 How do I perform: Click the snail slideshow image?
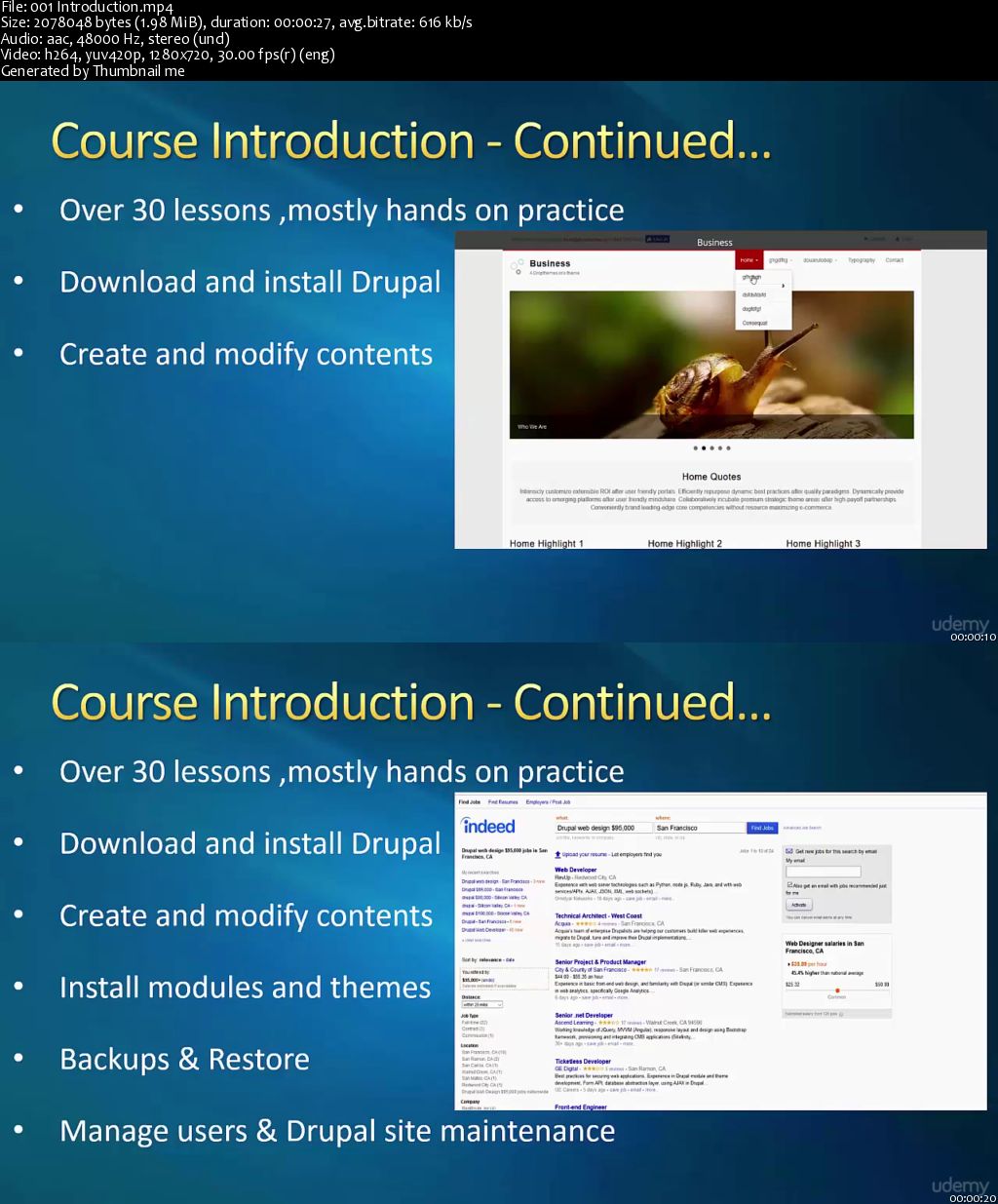[x=711, y=365]
